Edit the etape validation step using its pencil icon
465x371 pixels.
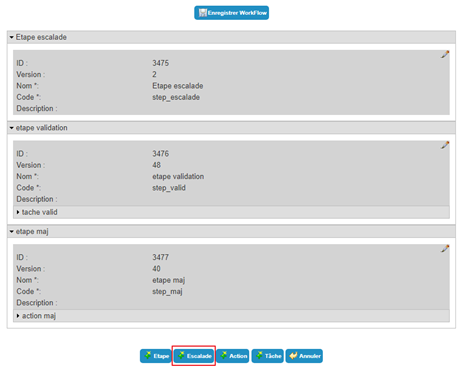tap(445, 145)
